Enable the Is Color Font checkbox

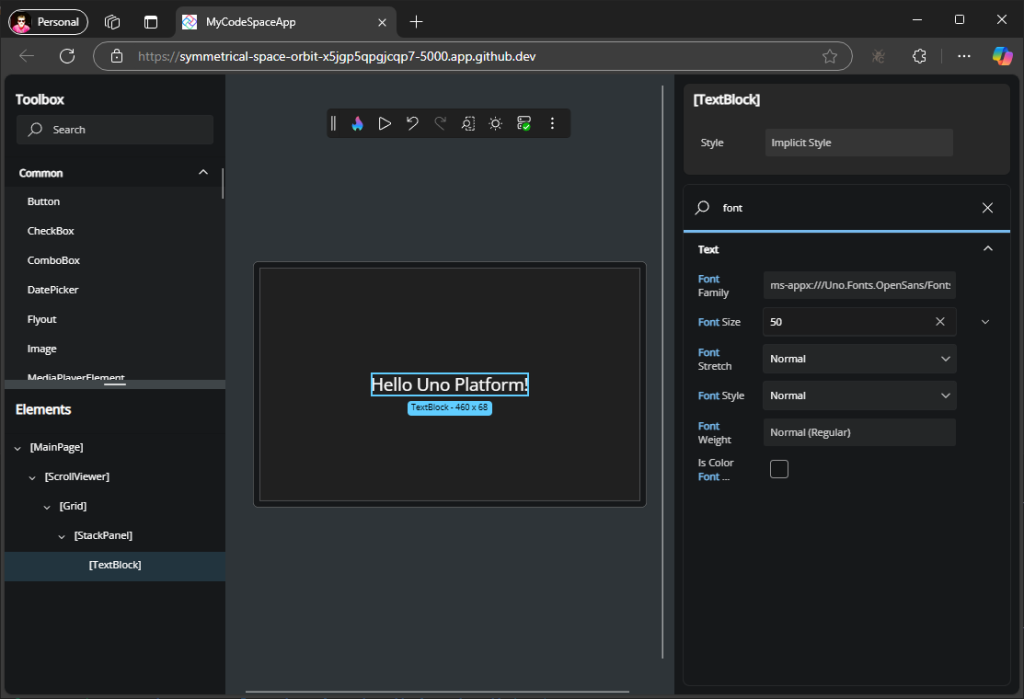779,468
